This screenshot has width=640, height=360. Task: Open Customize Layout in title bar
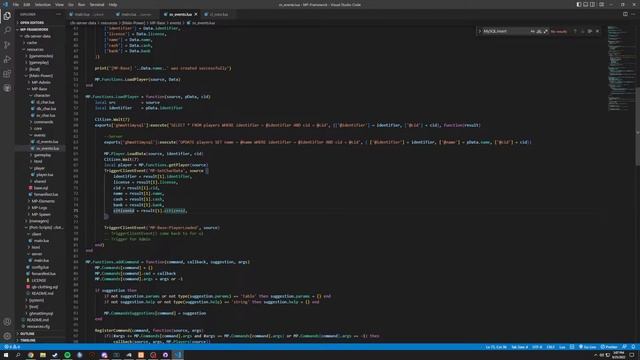coord(601,4)
